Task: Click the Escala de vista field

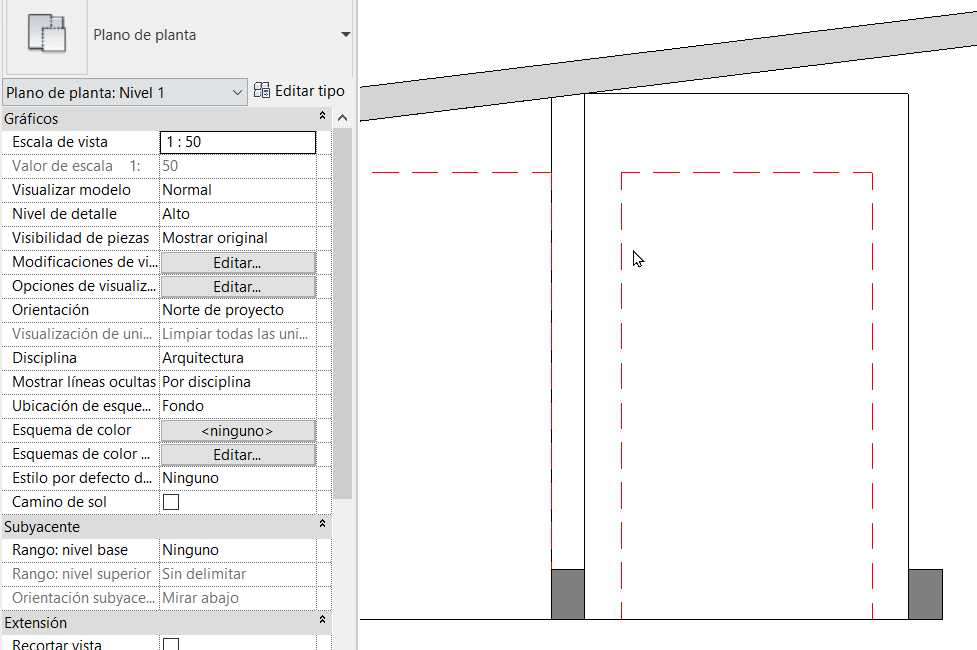Action: 238,142
